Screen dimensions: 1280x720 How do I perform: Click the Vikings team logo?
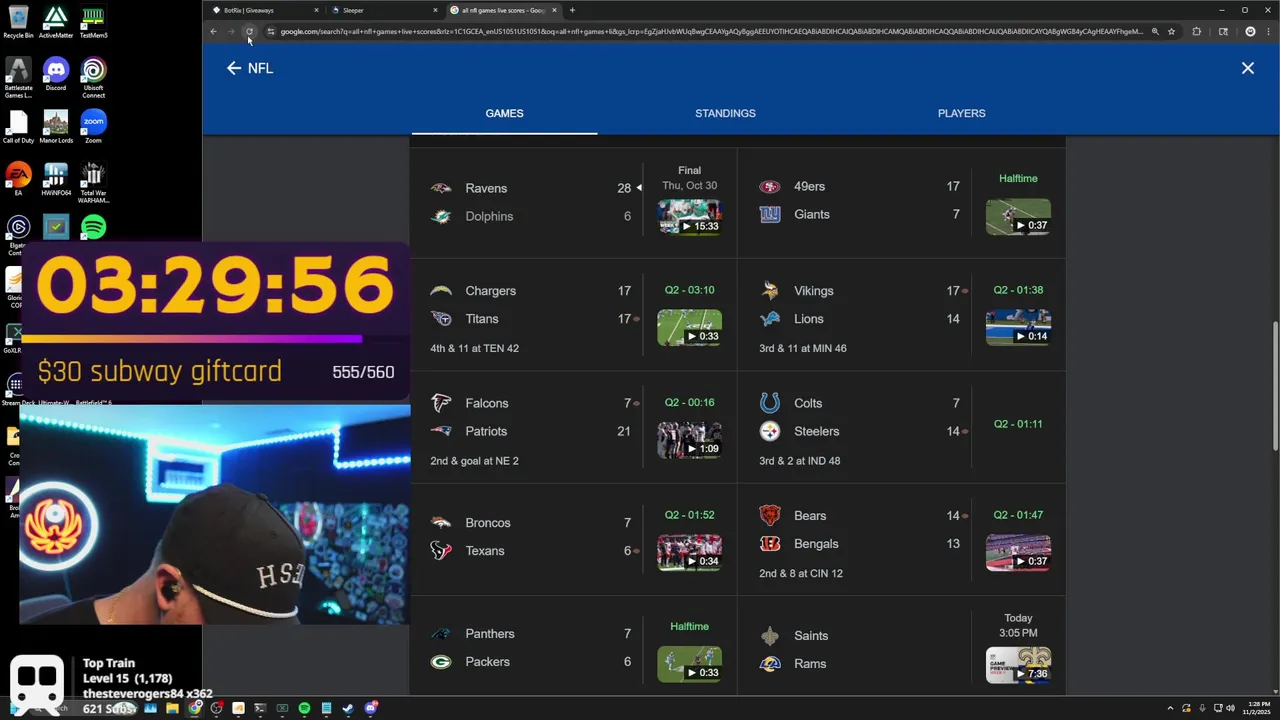pyautogui.click(x=769, y=291)
